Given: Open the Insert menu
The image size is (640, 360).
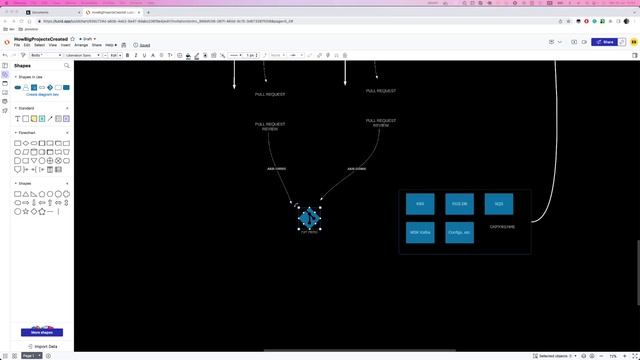Looking at the screenshot, I should point(65,45).
